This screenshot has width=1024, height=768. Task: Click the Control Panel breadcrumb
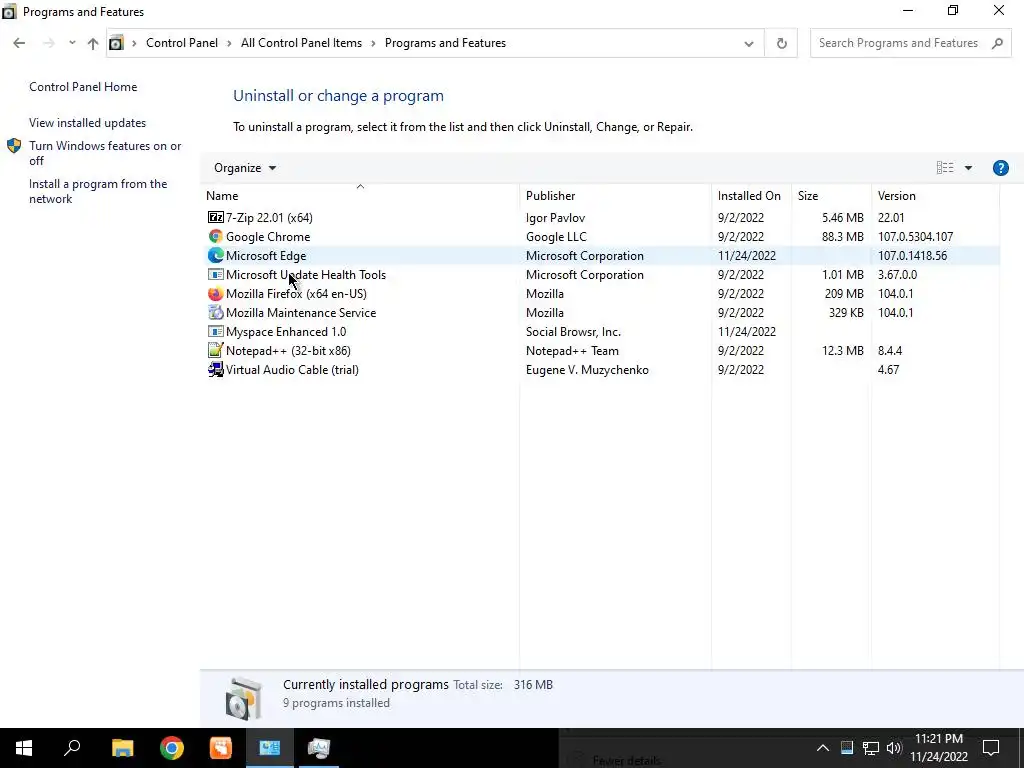point(182,43)
